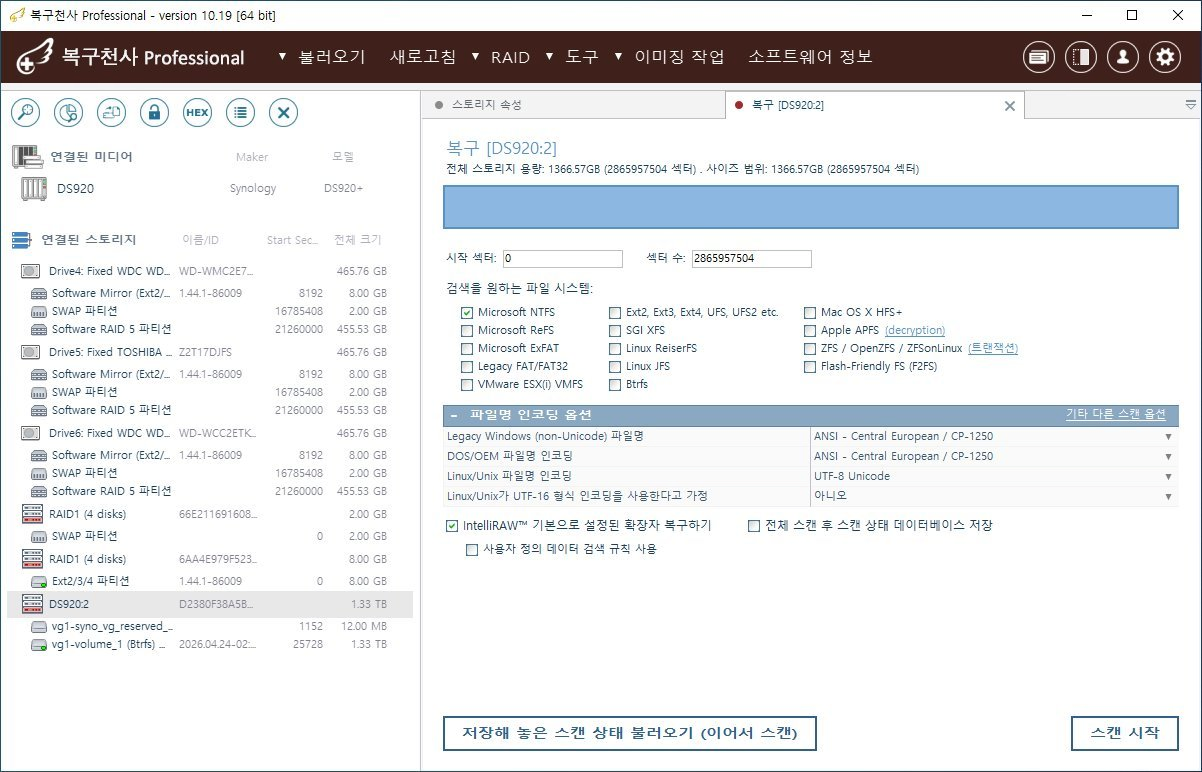Click the blue storage range bar
The height and width of the screenshot is (772, 1202).
[x=811, y=207]
